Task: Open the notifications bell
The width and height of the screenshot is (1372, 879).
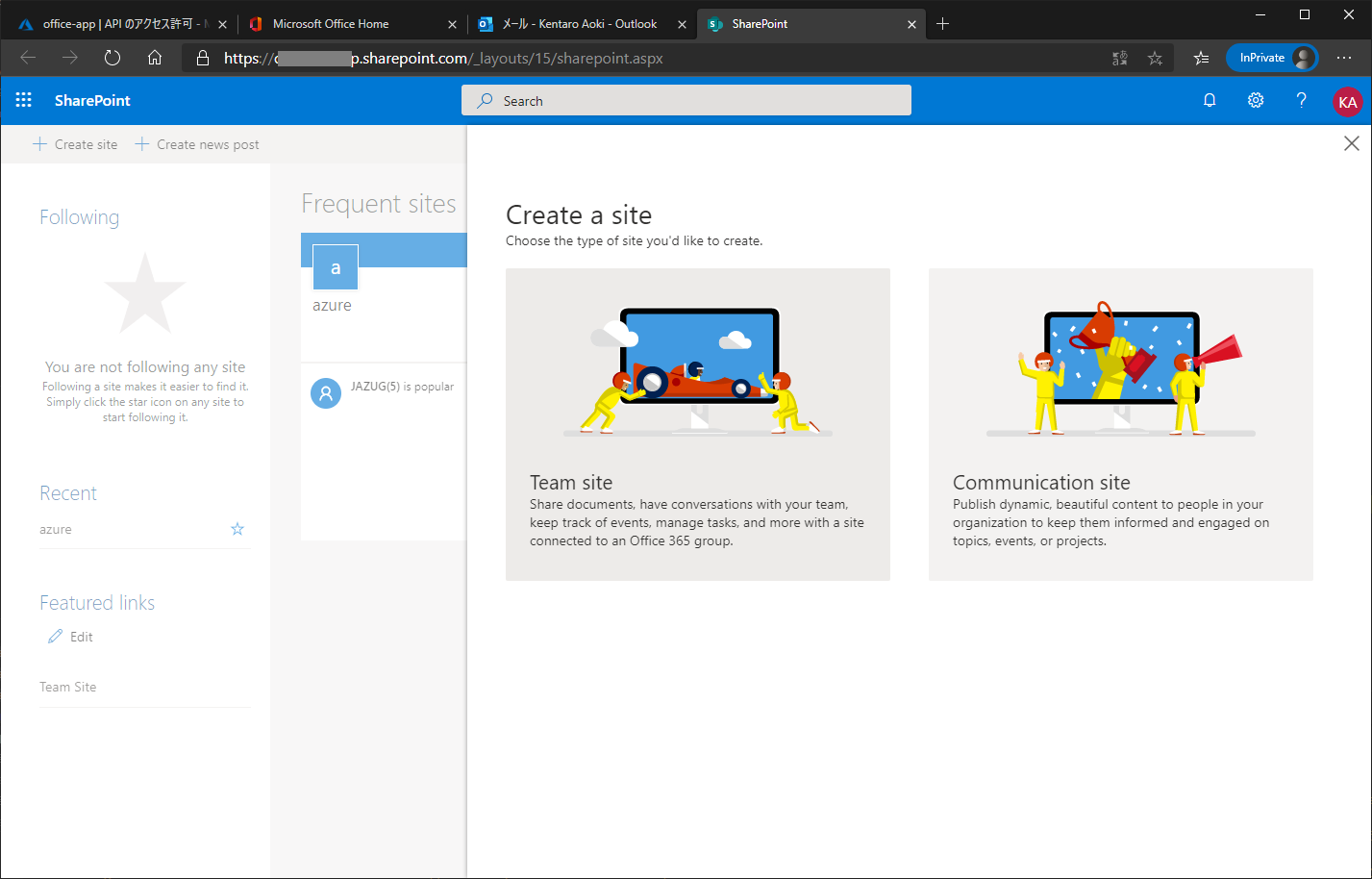Action: pyautogui.click(x=1210, y=100)
